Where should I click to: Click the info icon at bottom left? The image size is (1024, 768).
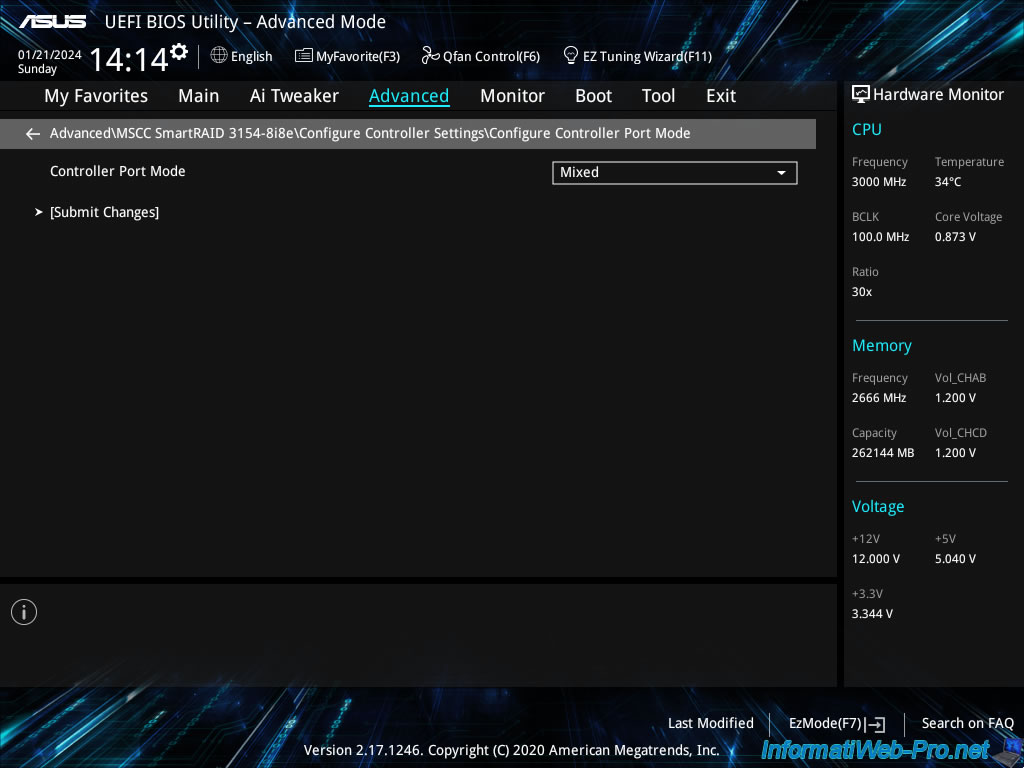click(24, 612)
